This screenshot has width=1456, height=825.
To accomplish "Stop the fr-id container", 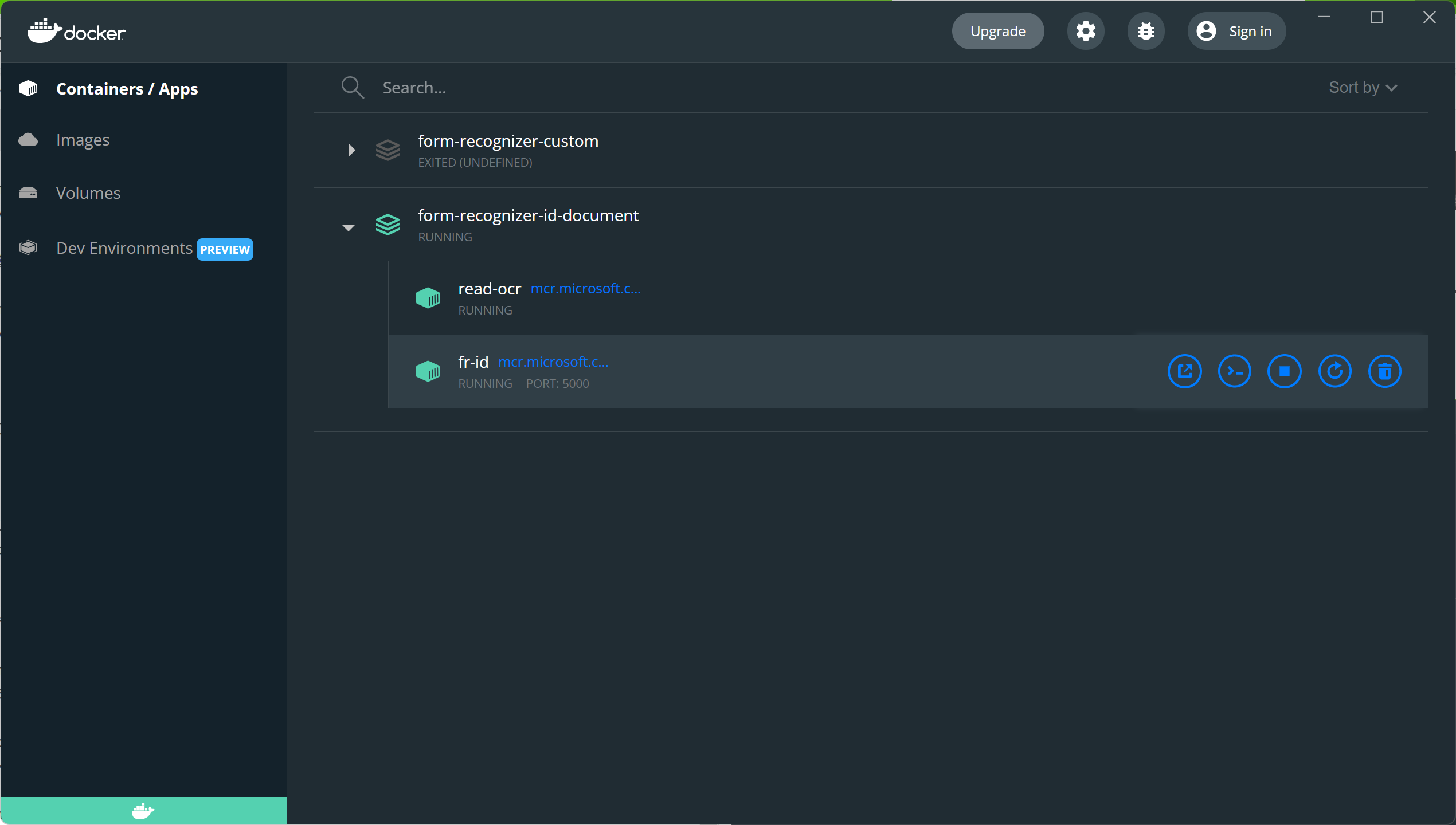I will coord(1284,372).
